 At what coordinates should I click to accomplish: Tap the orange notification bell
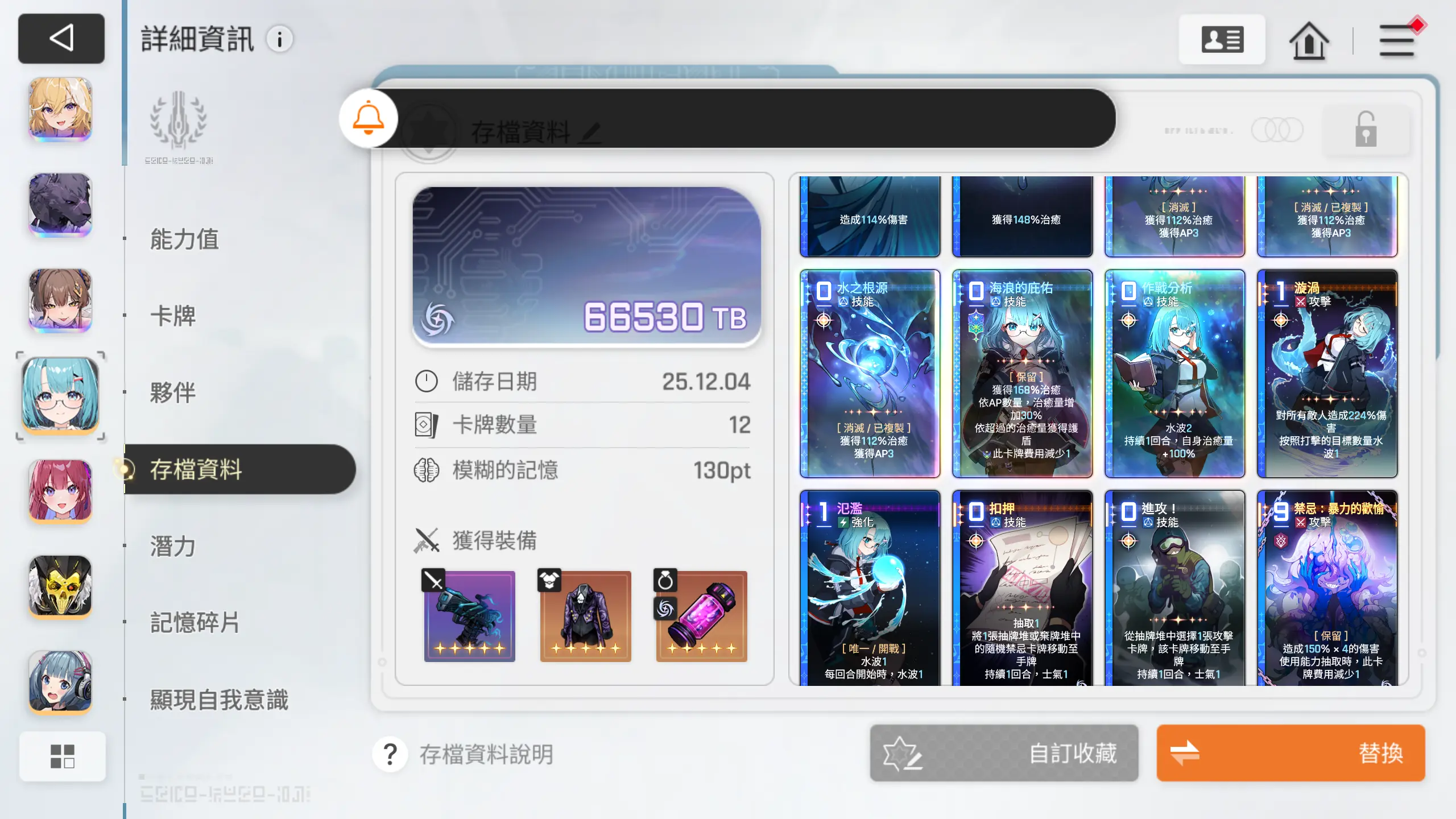tap(369, 118)
